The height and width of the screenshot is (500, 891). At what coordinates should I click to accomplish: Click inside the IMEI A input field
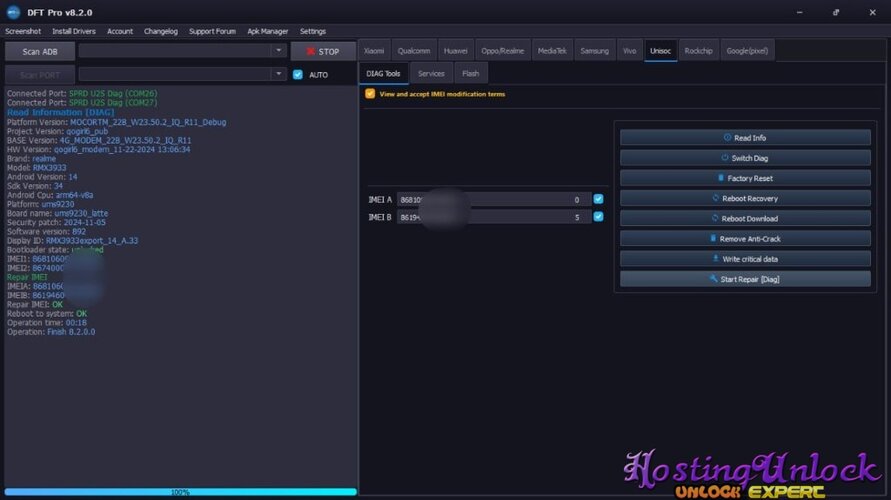pyautogui.click(x=494, y=199)
